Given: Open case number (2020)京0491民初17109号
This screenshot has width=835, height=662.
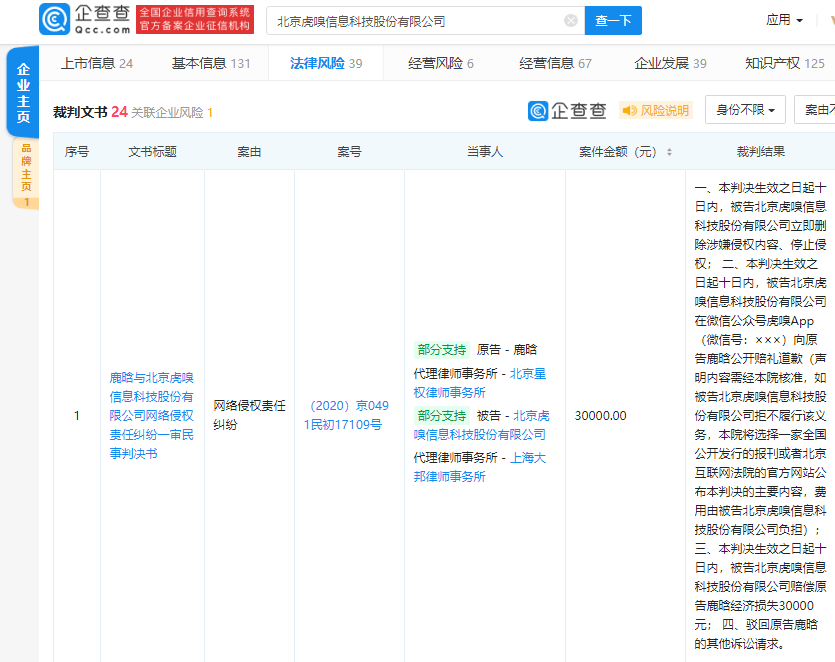Looking at the screenshot, I should click(x=346, y=415).
